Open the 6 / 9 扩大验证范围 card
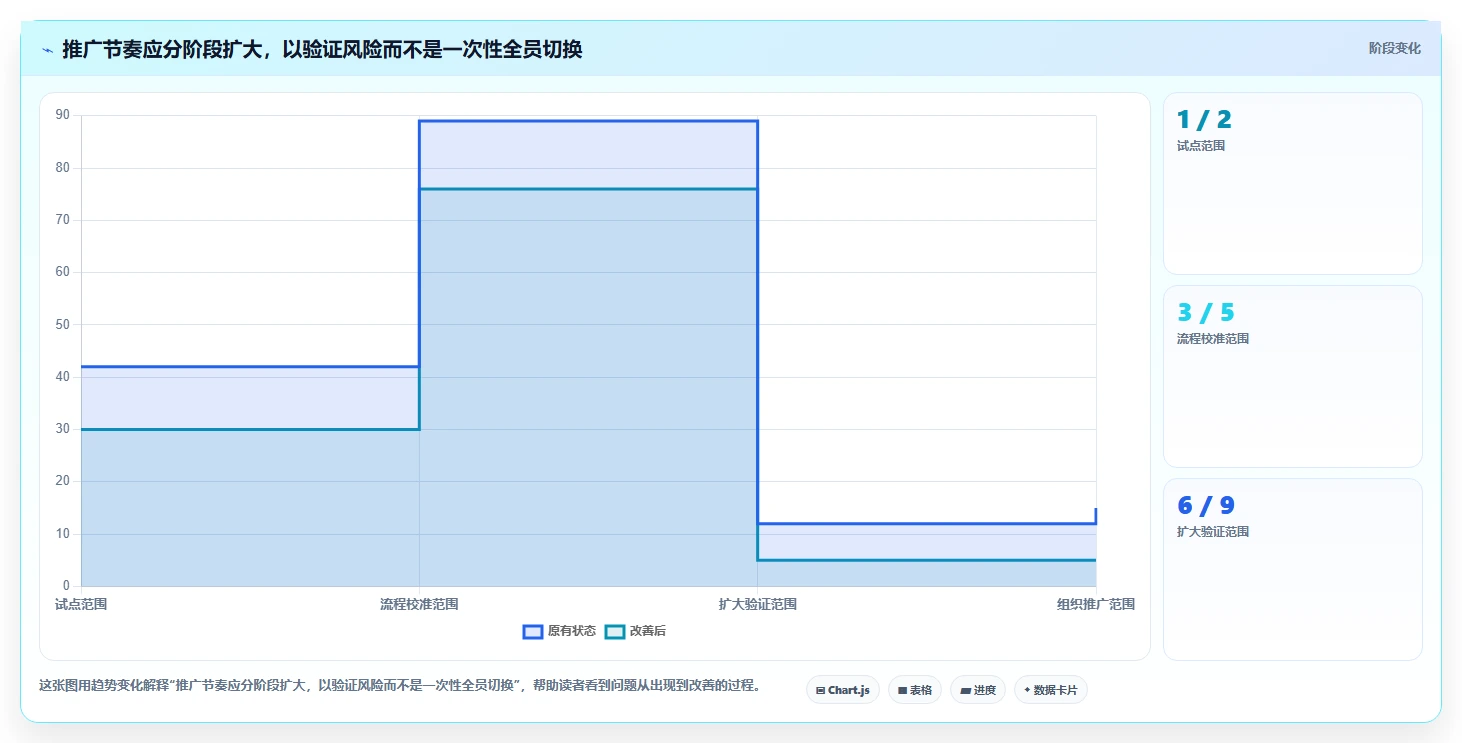The height and width of the screenshot is (743, 1462). click(x=1292, y=569)
